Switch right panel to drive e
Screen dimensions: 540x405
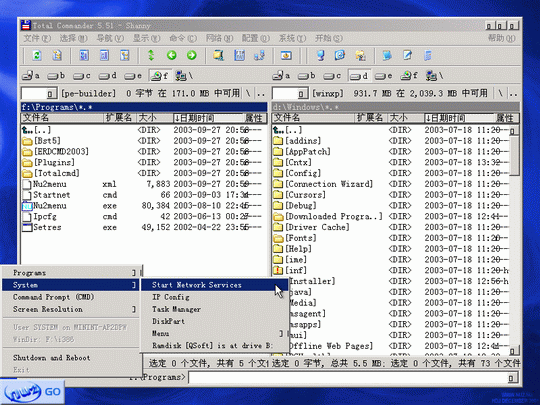coord(383,75)
